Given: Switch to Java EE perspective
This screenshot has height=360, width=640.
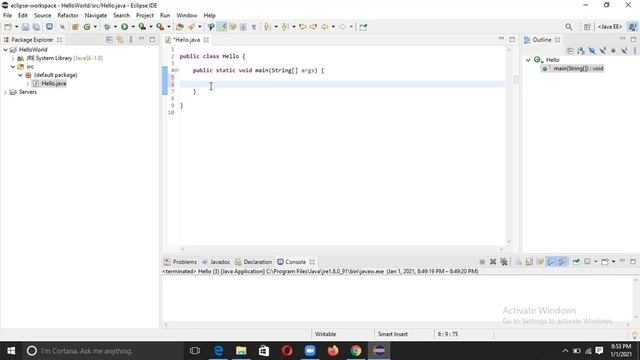Looking at the screenshot, I should [x=610, y=27].
